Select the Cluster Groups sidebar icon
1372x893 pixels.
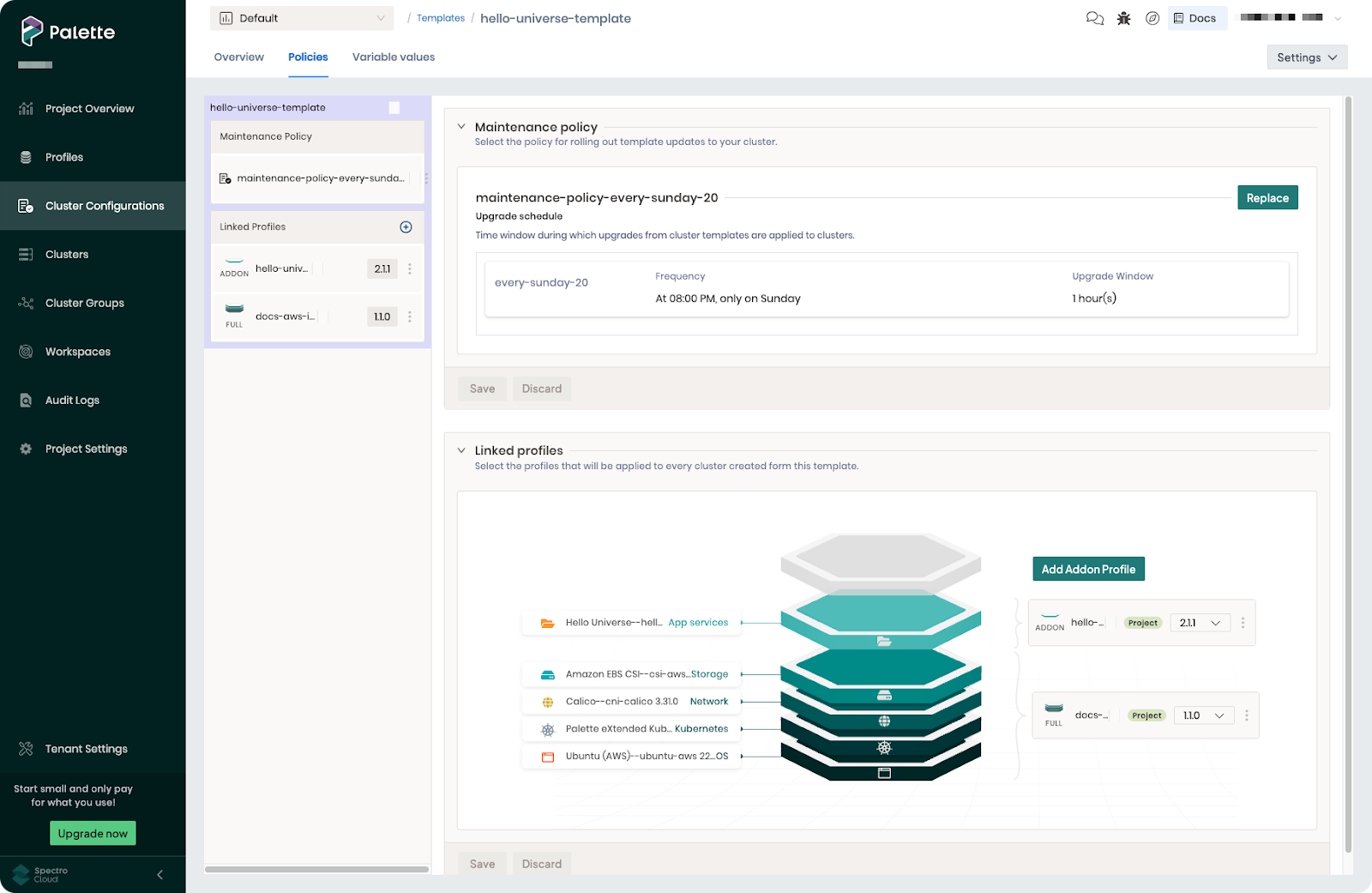click(x=25, y=303)
